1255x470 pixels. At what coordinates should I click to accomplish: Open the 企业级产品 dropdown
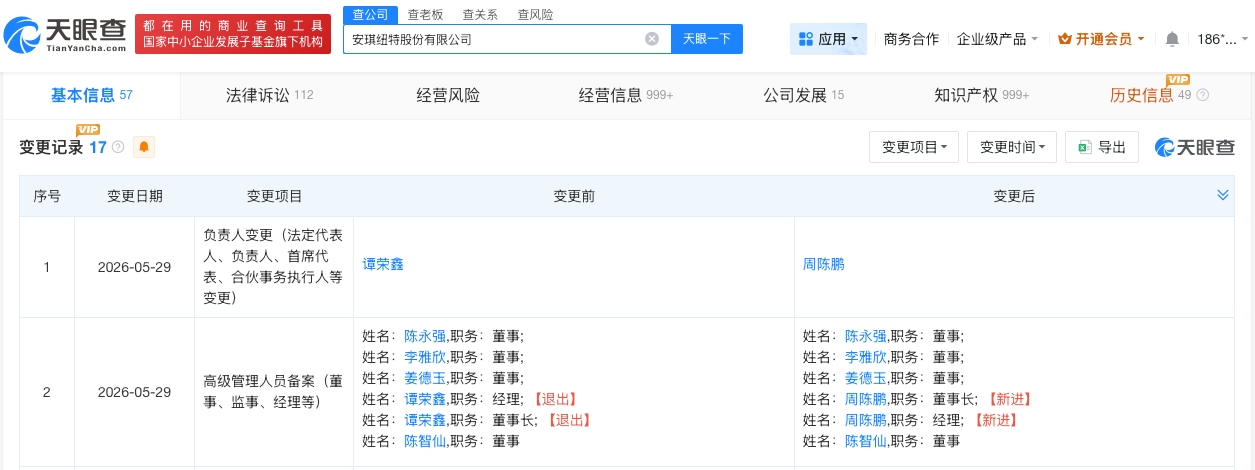coord(997,39)
